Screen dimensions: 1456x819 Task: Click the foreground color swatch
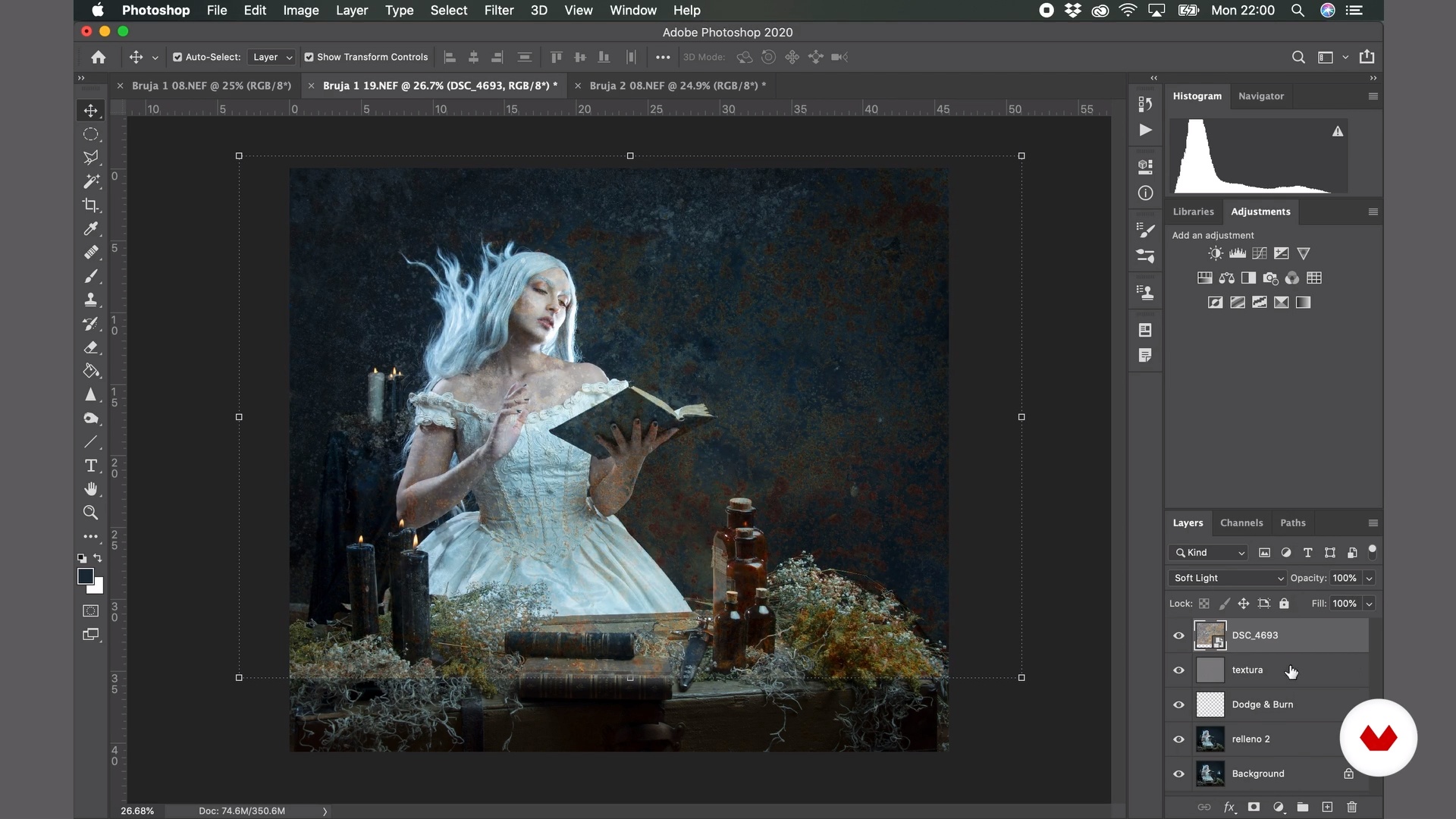point(86,577)
